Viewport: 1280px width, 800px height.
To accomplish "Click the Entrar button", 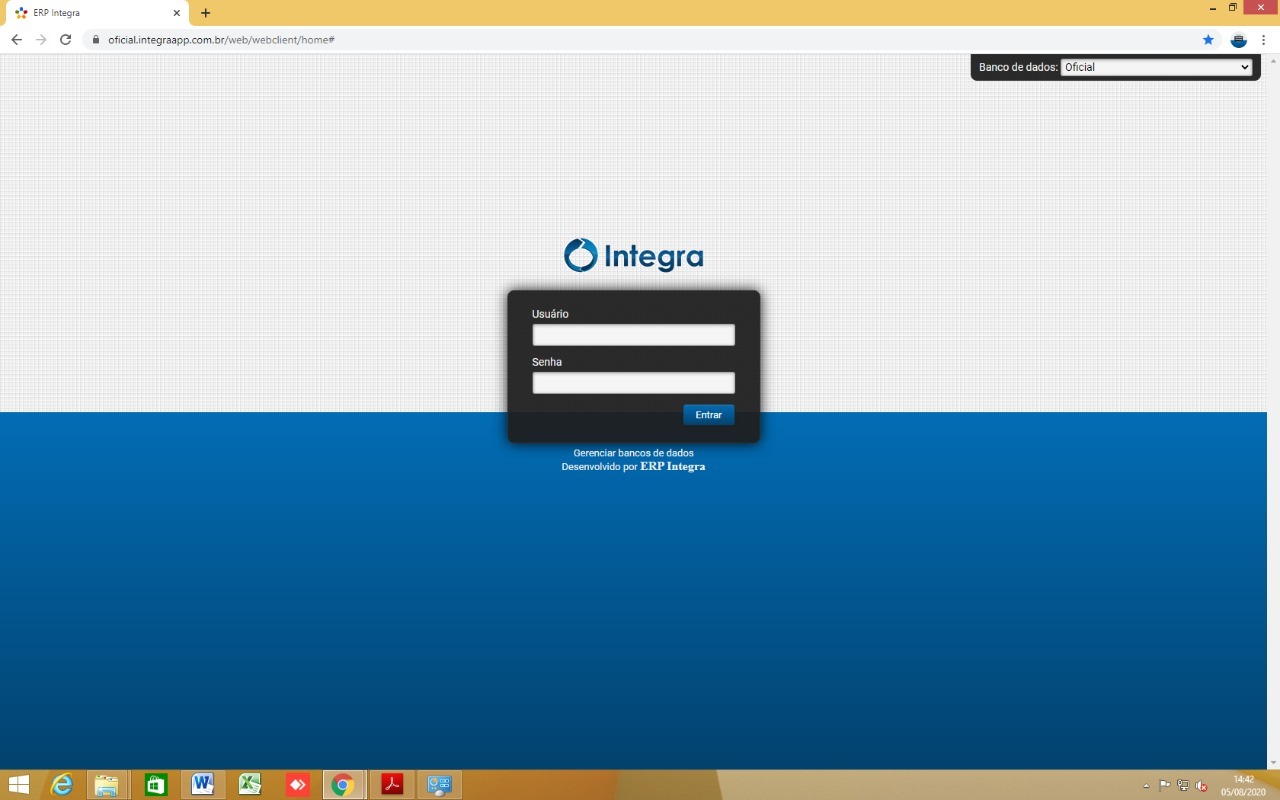I will click(708, 415).
